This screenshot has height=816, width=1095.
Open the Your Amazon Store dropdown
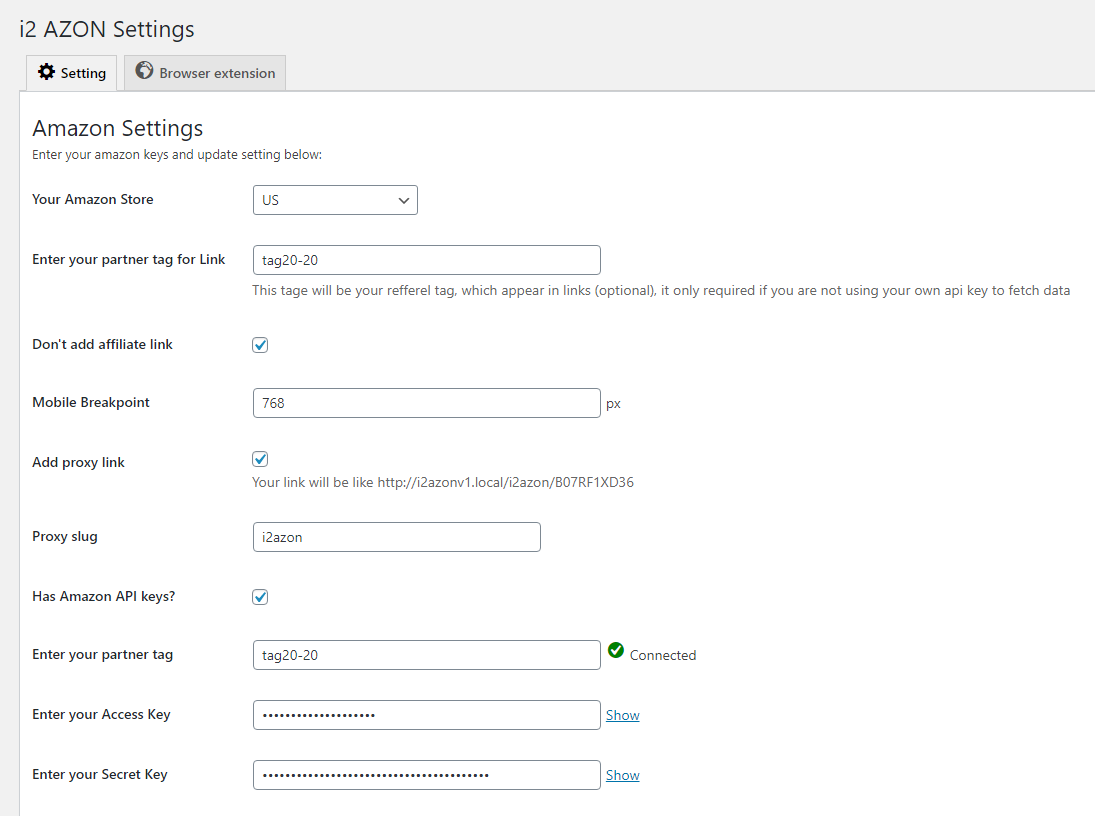click(334, 200)
